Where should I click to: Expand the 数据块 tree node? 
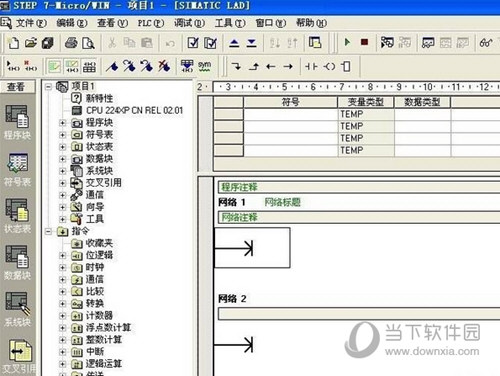point(62,159)
